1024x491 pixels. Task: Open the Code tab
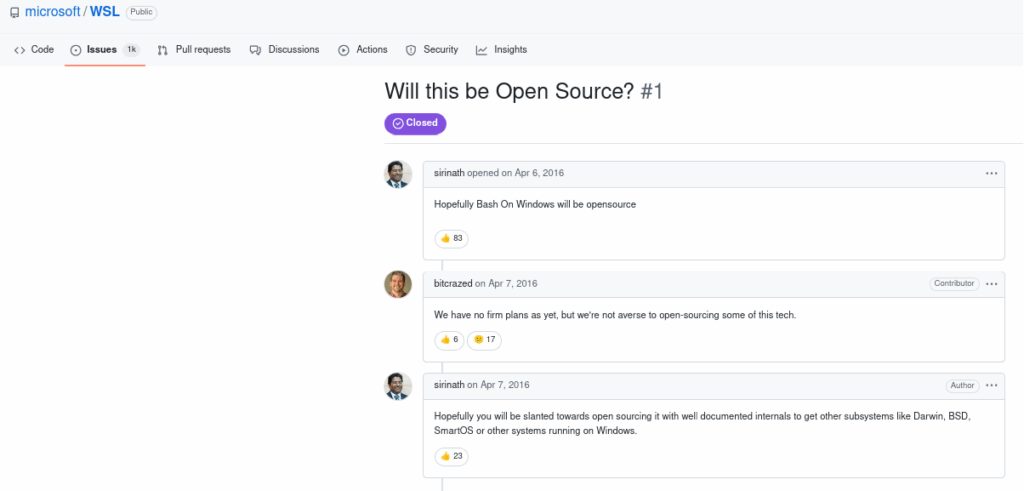[x=34, y=50]
